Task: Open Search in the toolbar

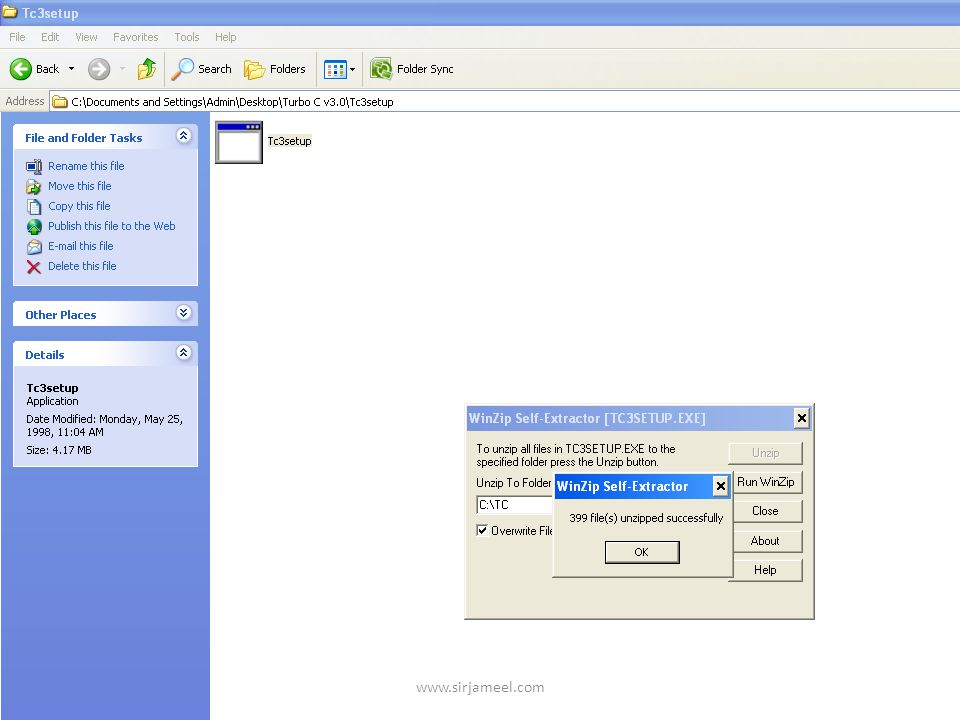Action: (201, 69)
